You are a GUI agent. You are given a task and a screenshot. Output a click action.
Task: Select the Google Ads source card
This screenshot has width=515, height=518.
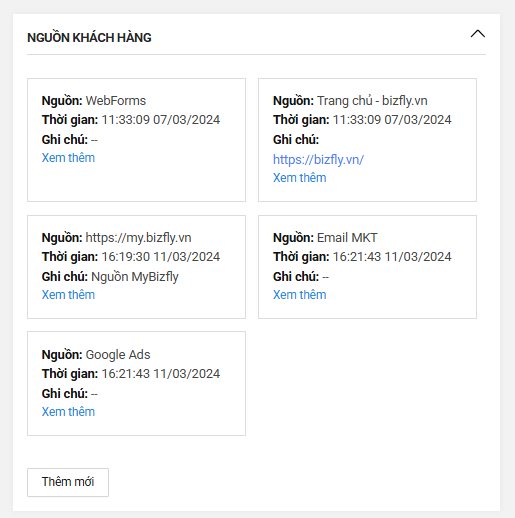[x=136, y=383]
